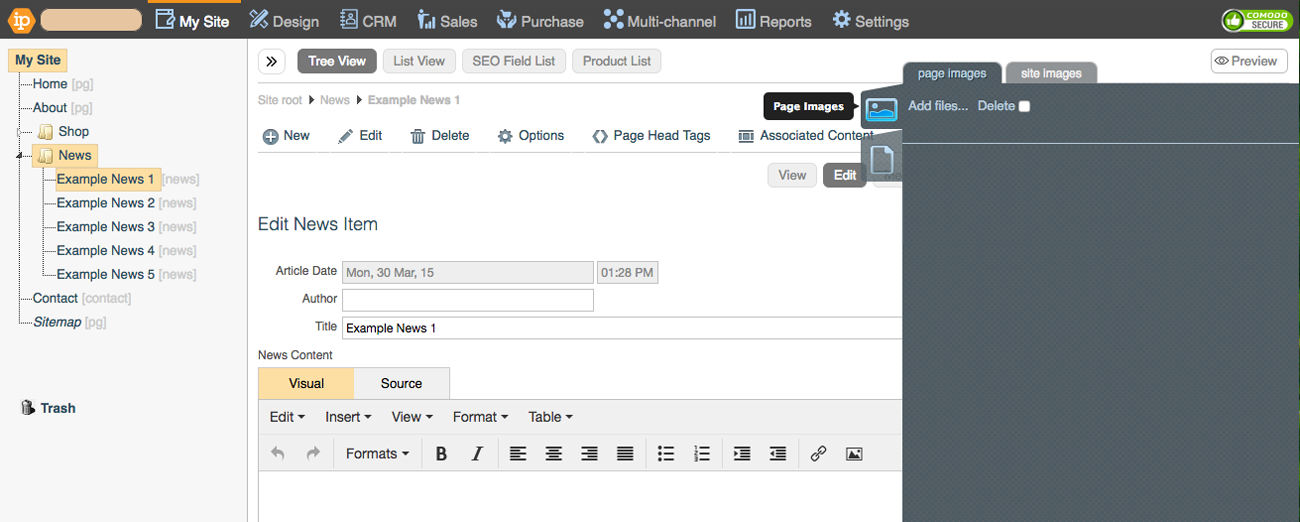Image resolution: width=1300 pixels, height=522 pixels.
Task: Switch to the Source editor tab
Action: click(401, 384)
